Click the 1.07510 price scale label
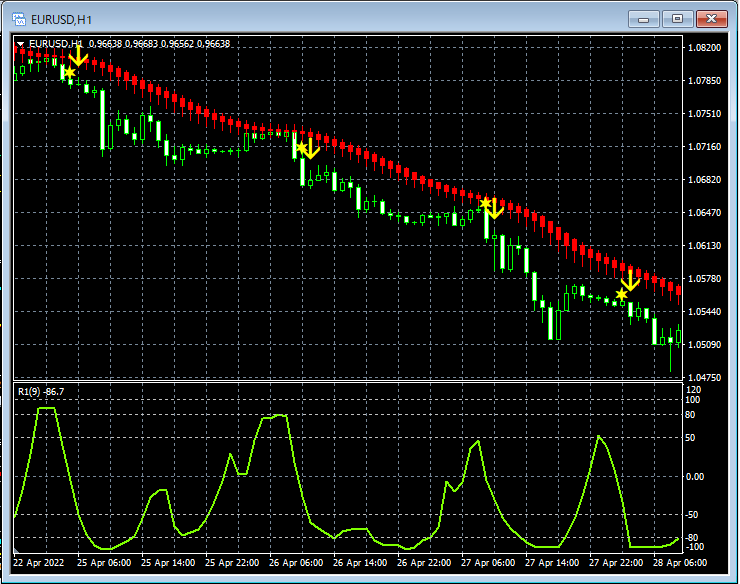This screenshot has height=584, width=740. coord(705,114)
